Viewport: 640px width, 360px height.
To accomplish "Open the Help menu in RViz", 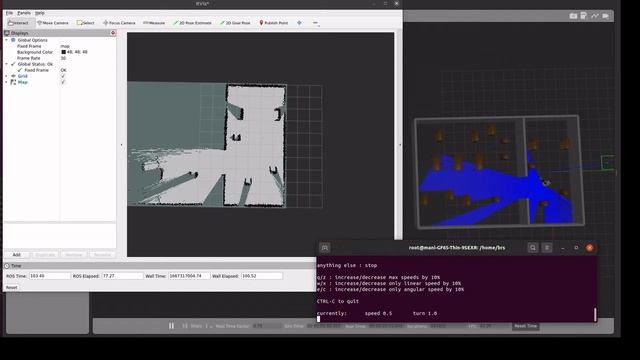I will (x=40, y=13).
